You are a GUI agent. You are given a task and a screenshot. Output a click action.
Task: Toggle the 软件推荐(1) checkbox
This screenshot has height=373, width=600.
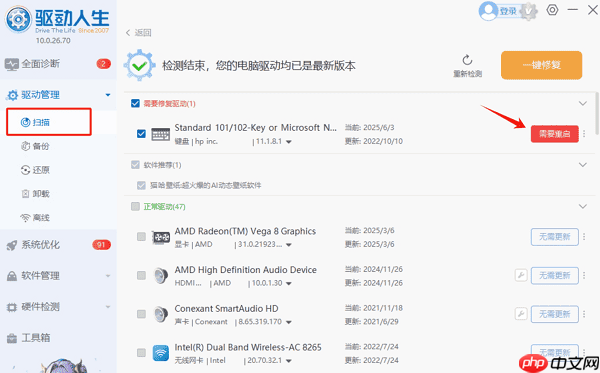click(x=135, y=165)
